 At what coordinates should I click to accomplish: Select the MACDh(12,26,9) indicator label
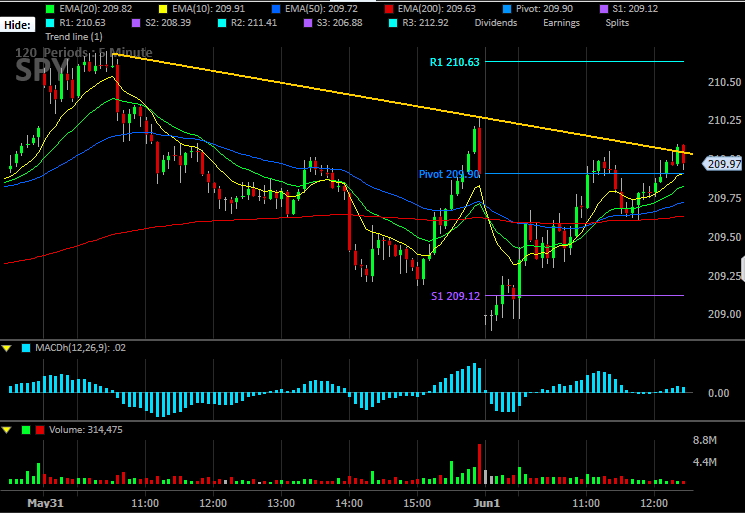80,348
